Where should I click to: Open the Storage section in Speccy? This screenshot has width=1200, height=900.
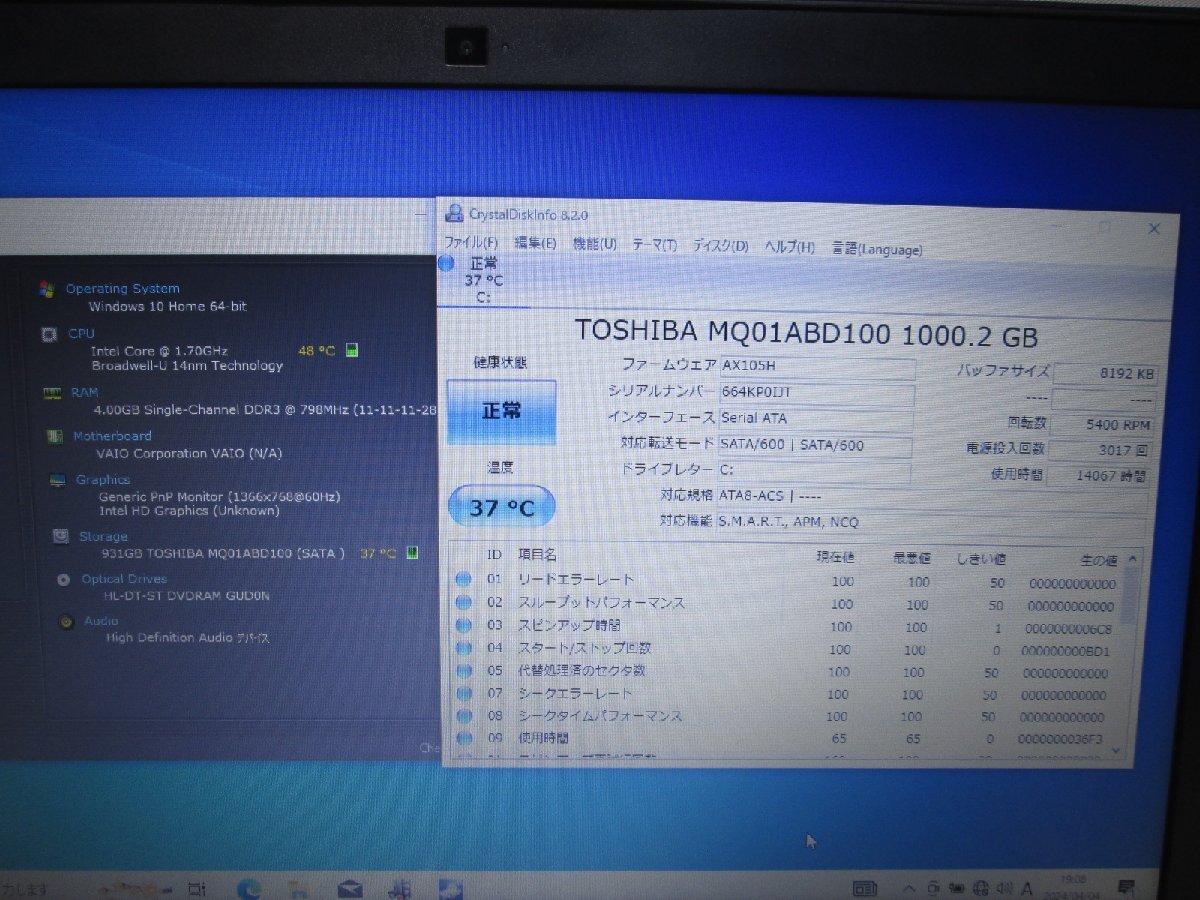tap(103, 537)
